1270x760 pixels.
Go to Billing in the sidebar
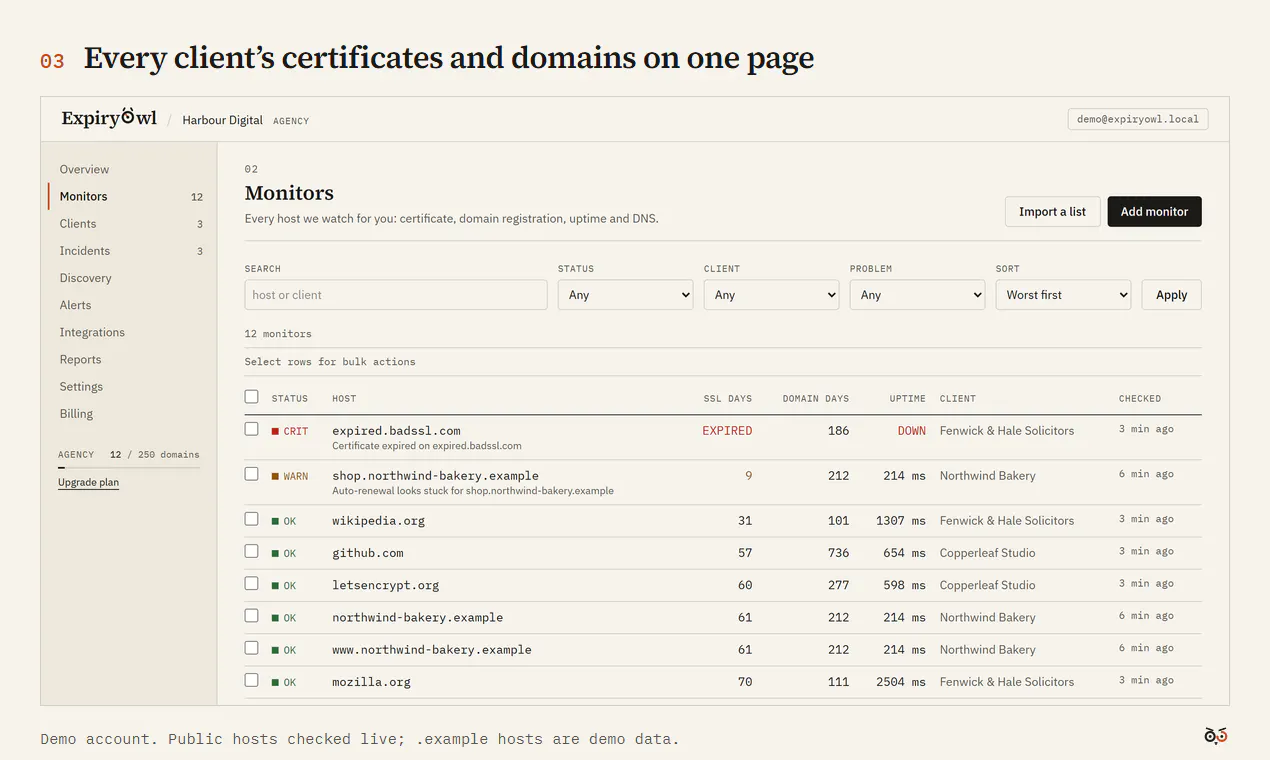[x=76, y=413]
